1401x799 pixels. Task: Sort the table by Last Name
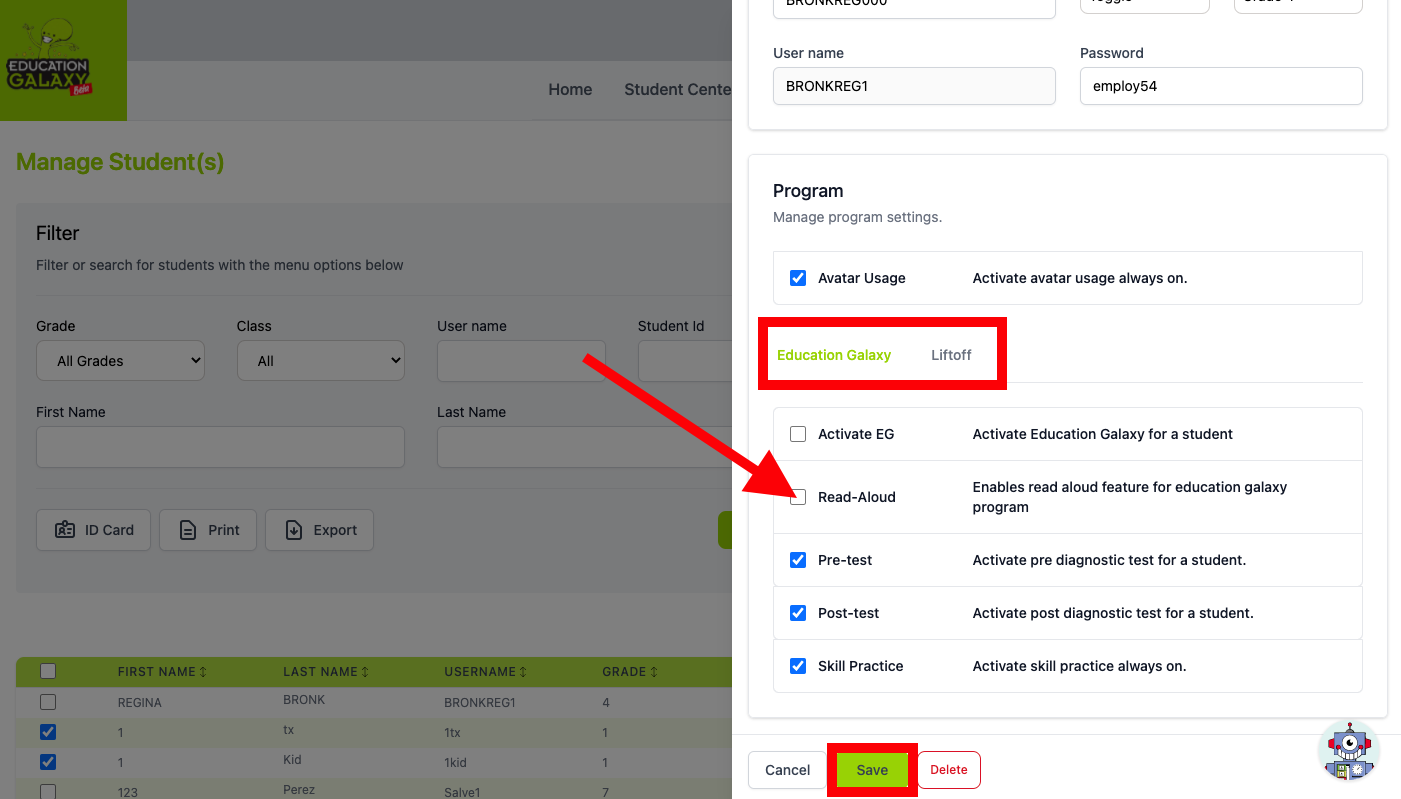326,672
